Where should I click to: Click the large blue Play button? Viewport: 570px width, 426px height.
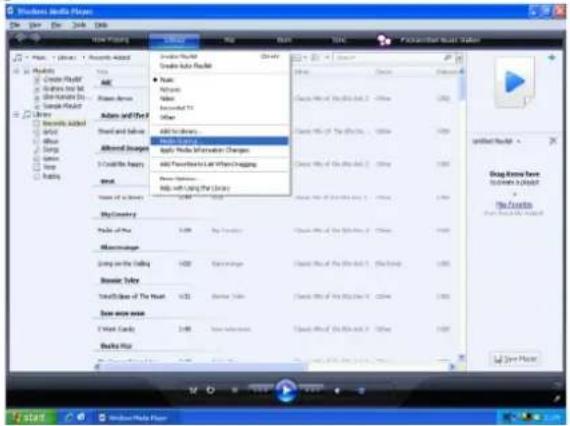coord(286,390)
